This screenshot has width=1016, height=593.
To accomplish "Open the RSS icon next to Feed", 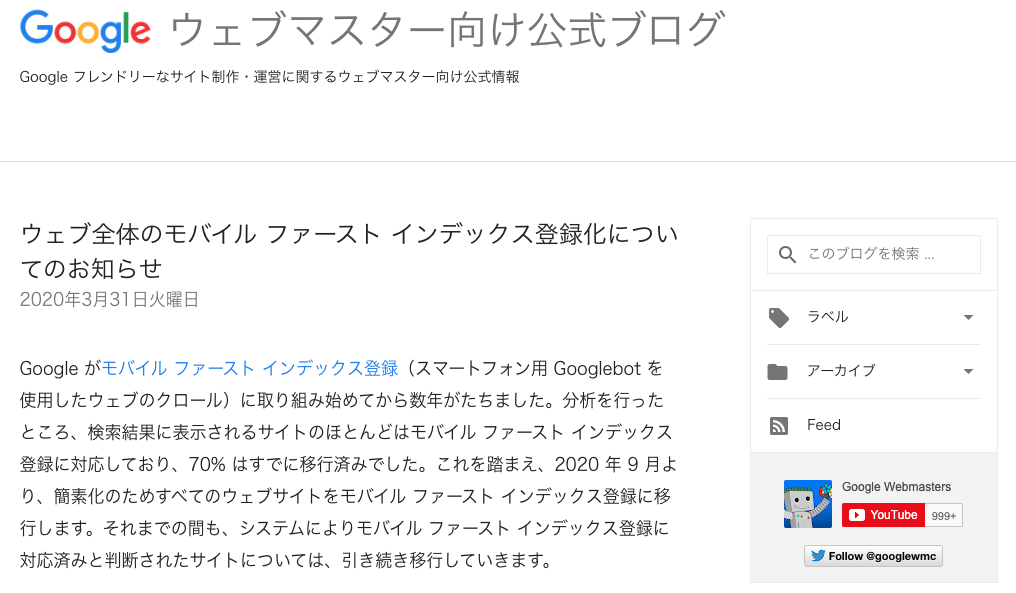I will pyautogui.click(x=778, y=425).
